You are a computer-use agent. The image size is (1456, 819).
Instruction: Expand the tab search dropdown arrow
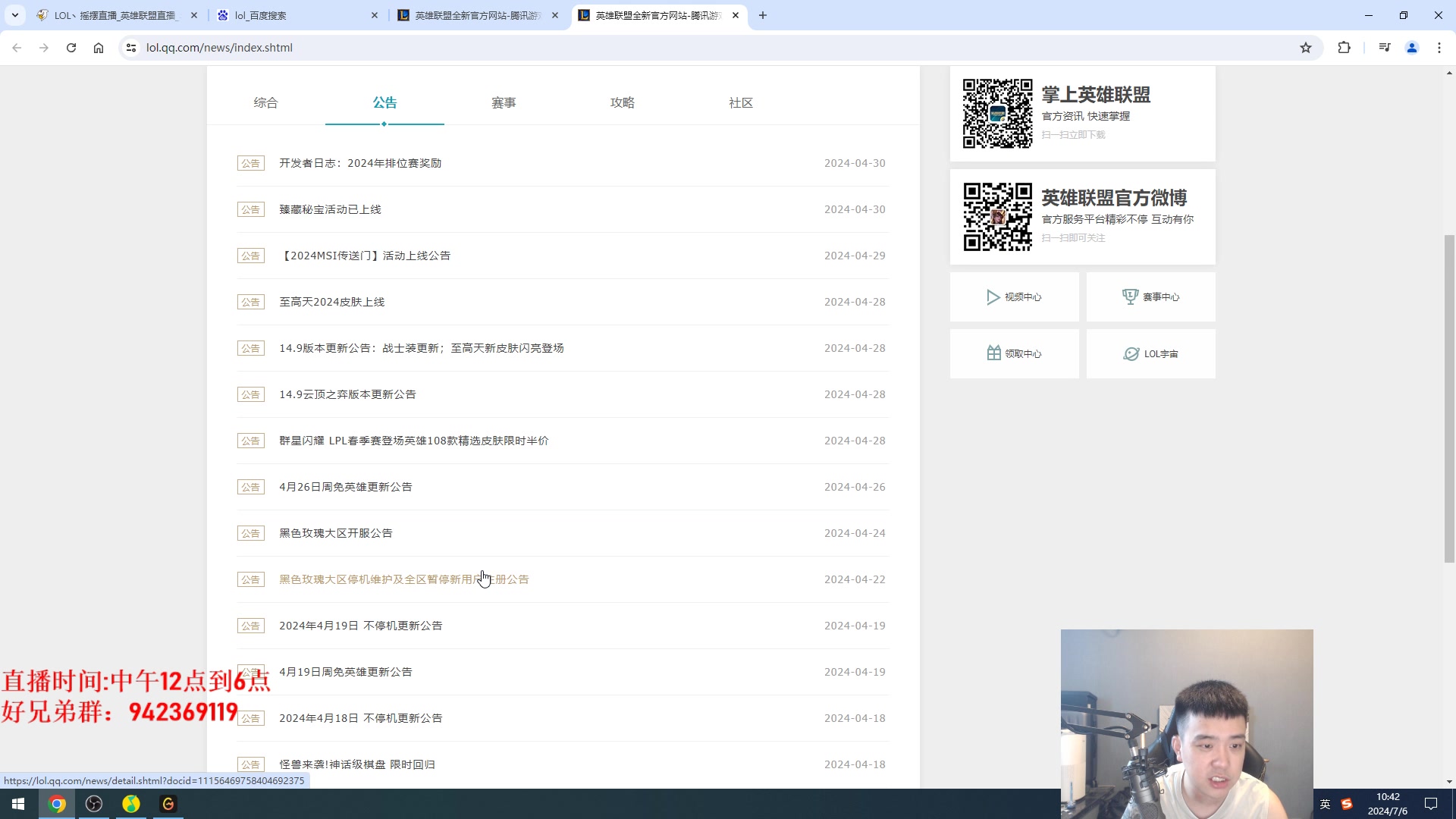pyautogui.click(x=14, y=15)
